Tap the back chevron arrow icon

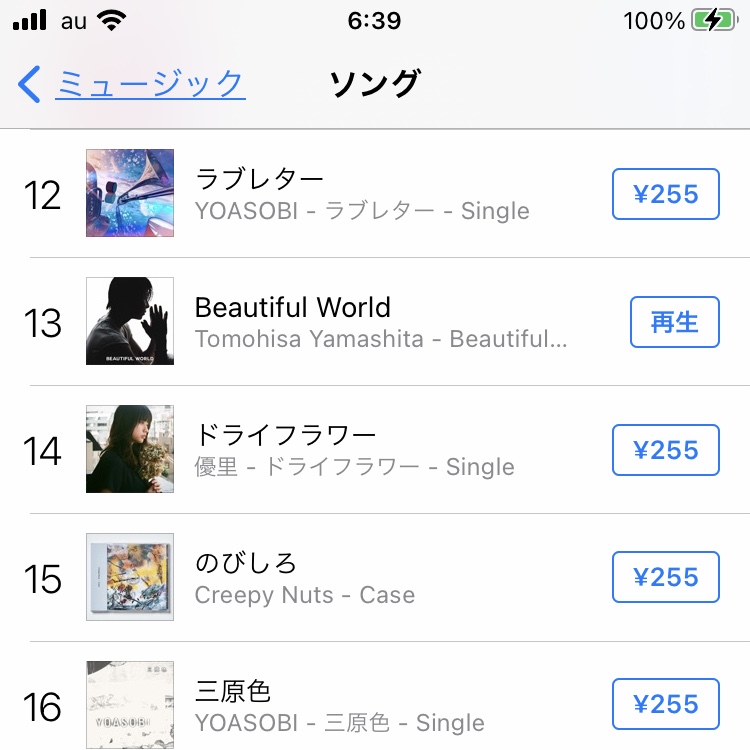29,84
